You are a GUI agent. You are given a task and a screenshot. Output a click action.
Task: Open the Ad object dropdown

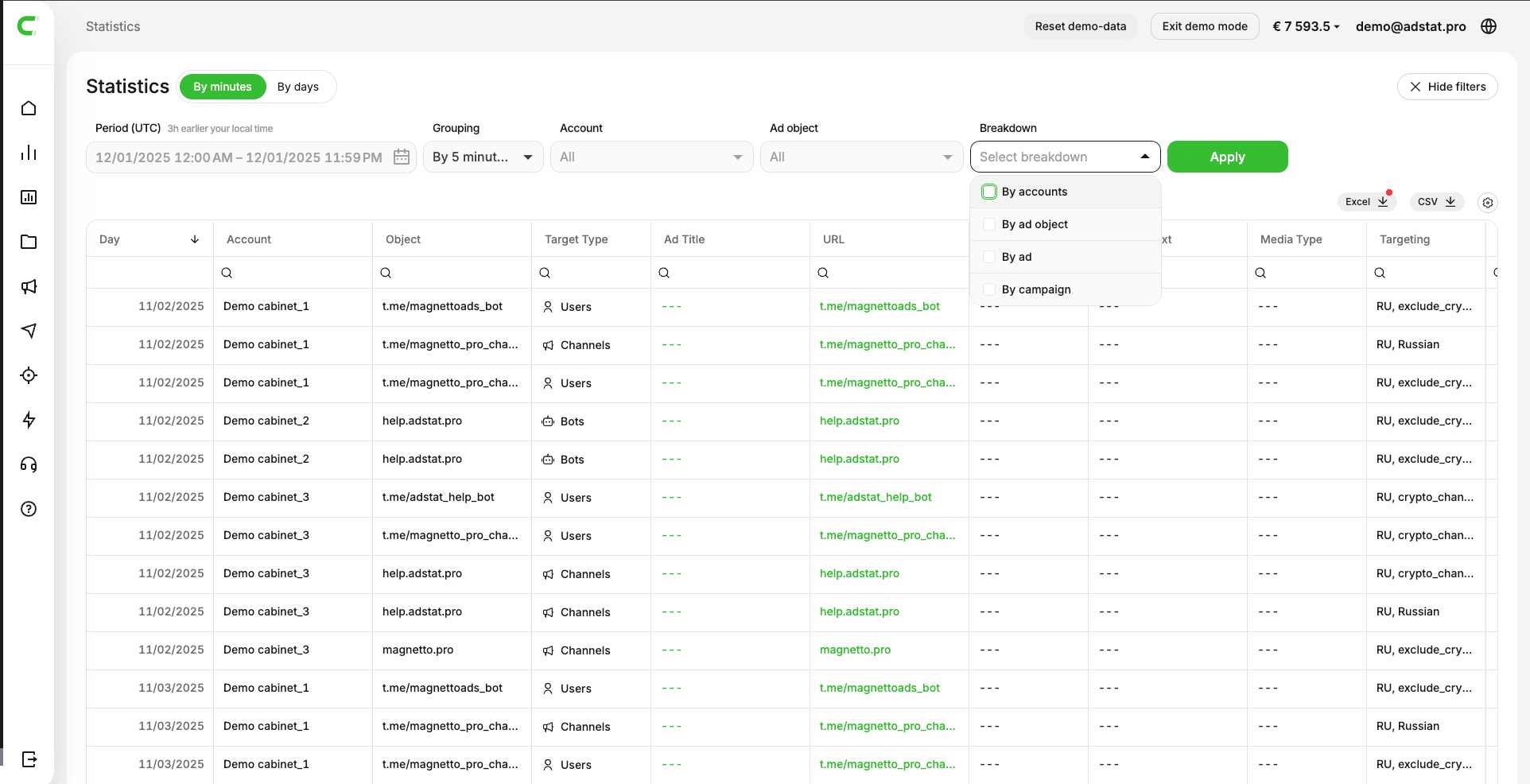pos(861,157)
